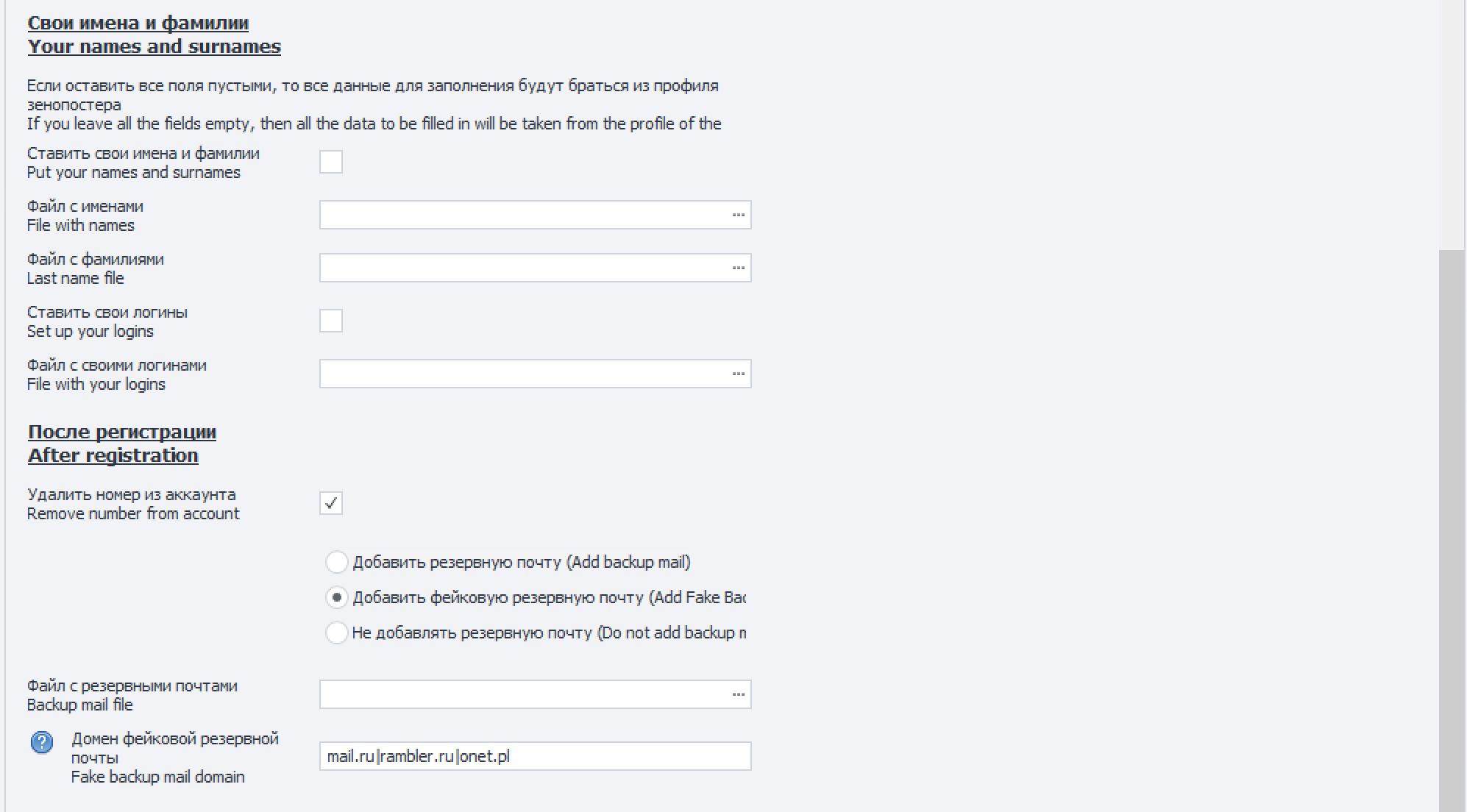Click the vertical scrollbar thumb
This screenshot has width=1467, height=812.
click(1452, 530)
